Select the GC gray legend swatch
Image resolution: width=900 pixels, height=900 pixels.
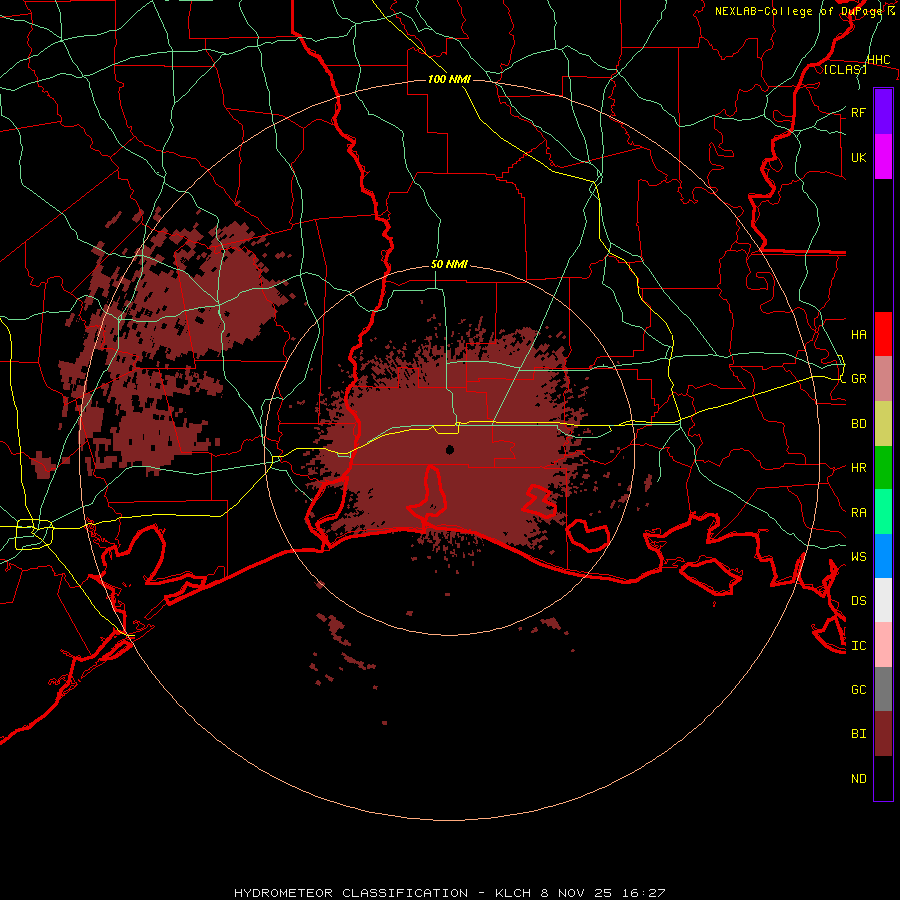click(x=883, y=689)
